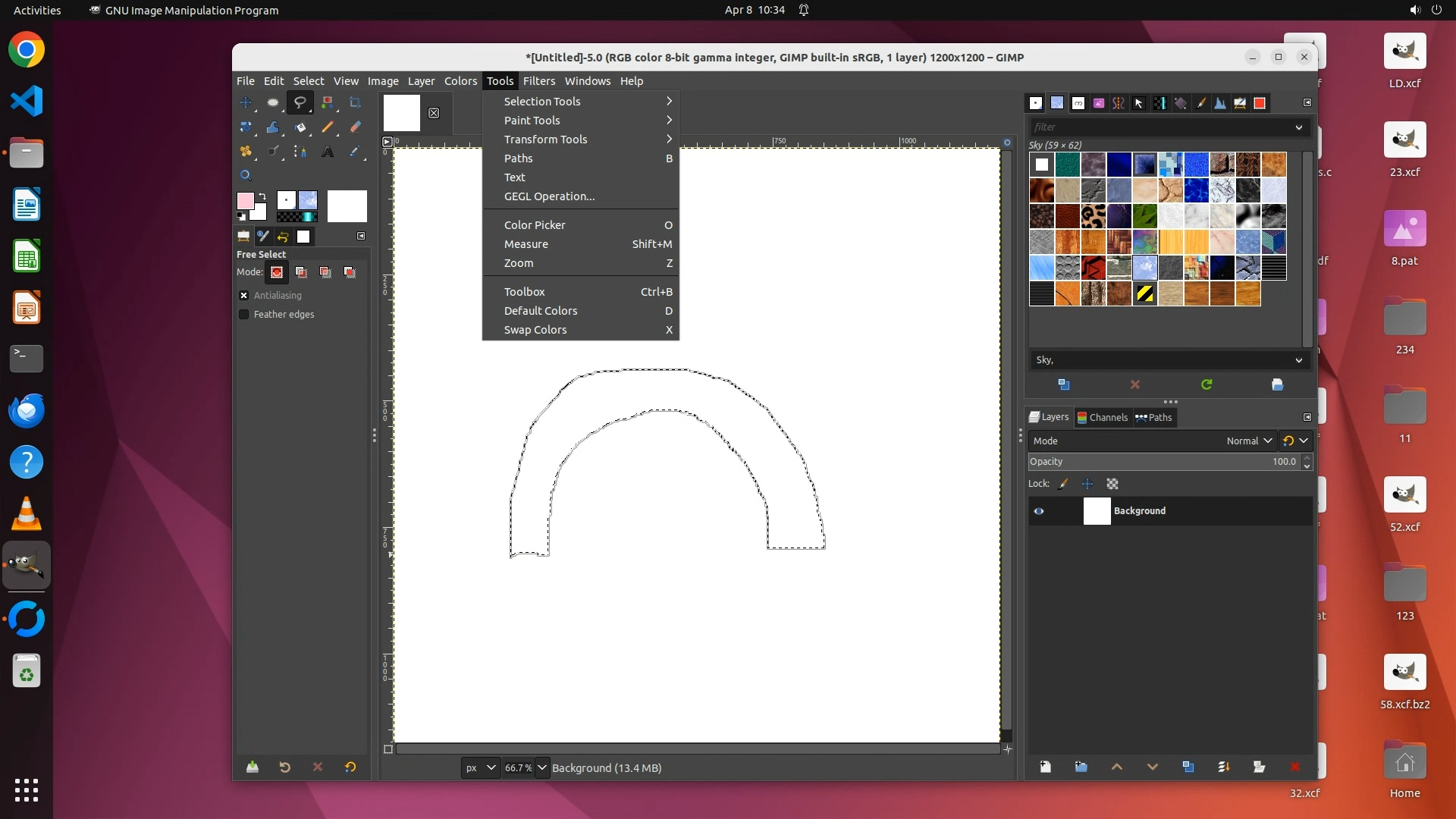Disable Antialiasing checkbox

[x=244, y=296]
